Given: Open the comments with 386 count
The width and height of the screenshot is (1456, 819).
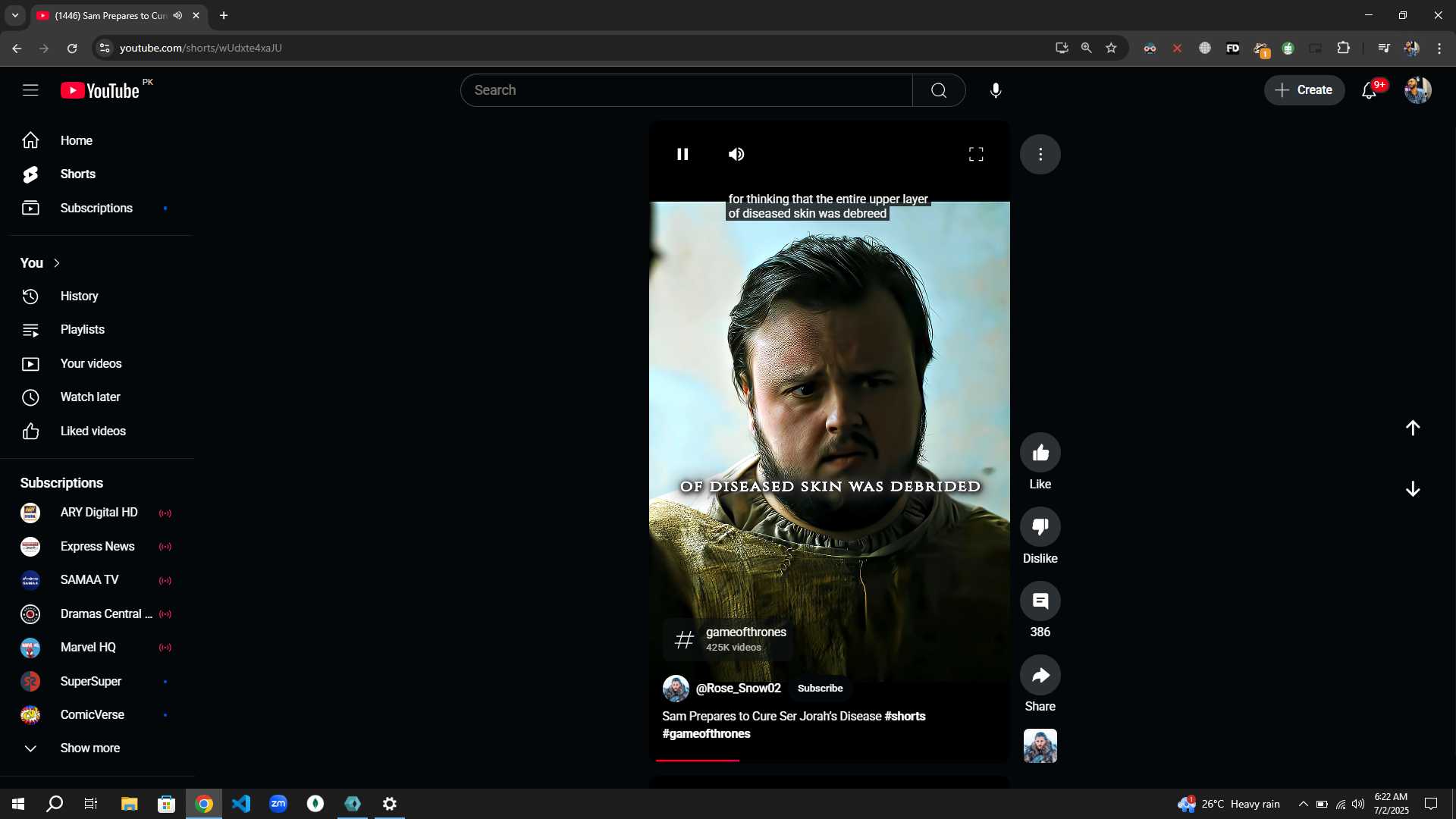Looking at the screenshot, I should pos(1040,601).
